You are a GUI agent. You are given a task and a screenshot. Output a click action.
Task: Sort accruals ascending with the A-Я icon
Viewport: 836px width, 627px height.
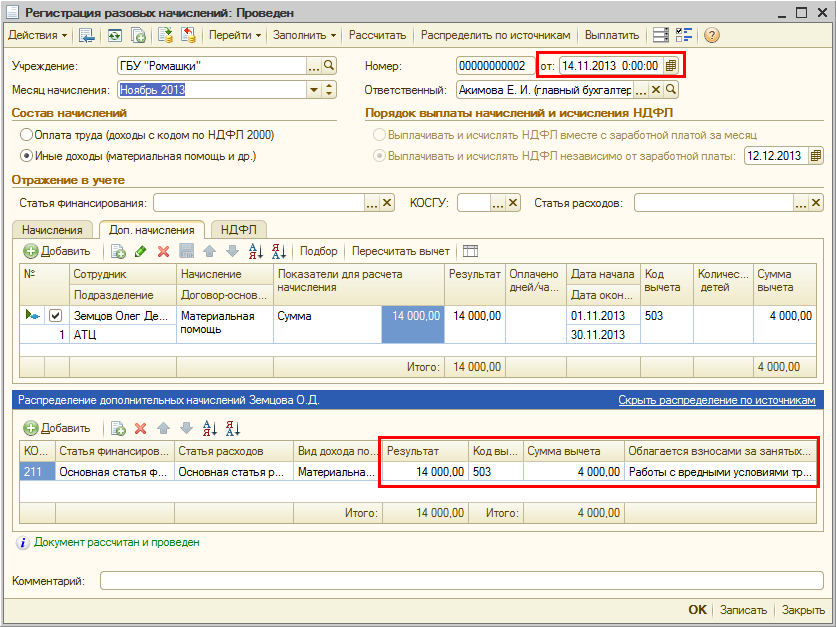coord(255,251)
